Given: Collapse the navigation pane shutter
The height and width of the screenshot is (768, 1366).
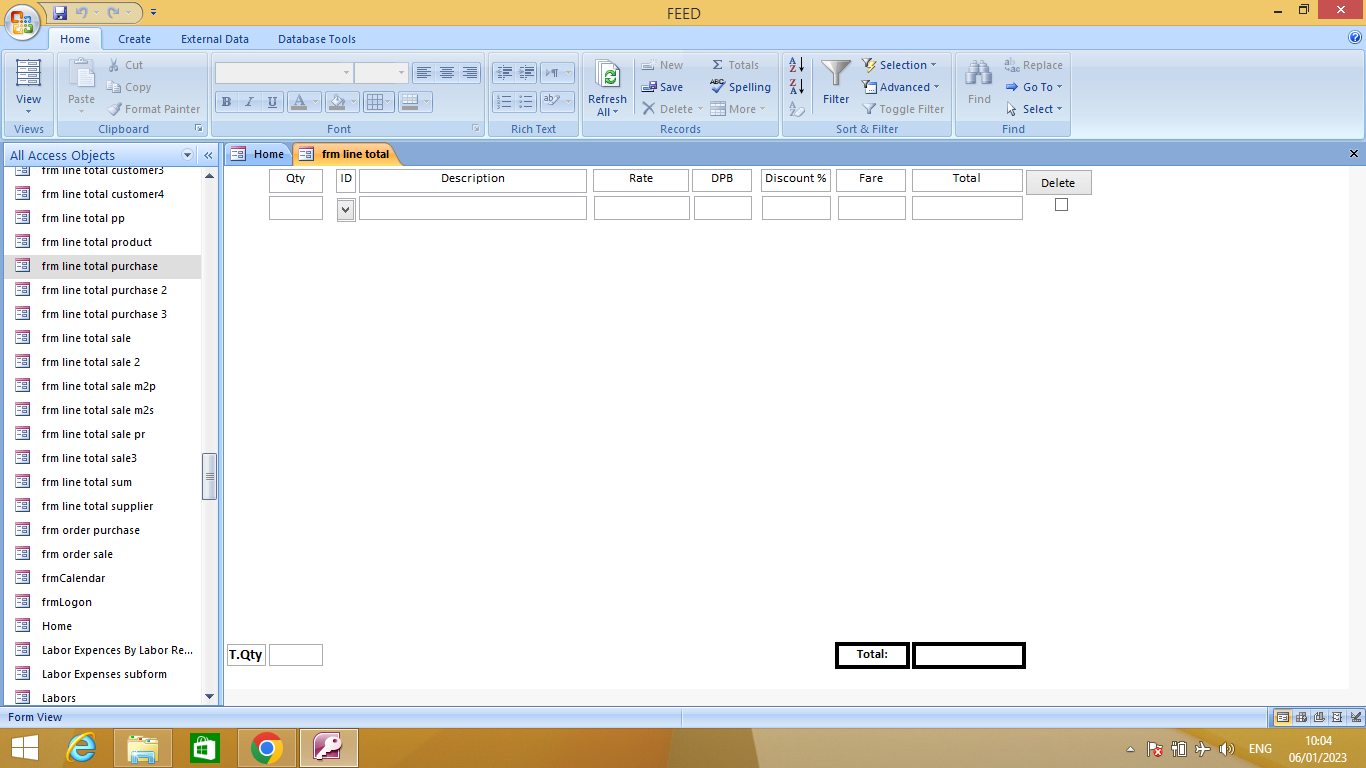Looking at the screenshot, I should [x=208, y=155].
